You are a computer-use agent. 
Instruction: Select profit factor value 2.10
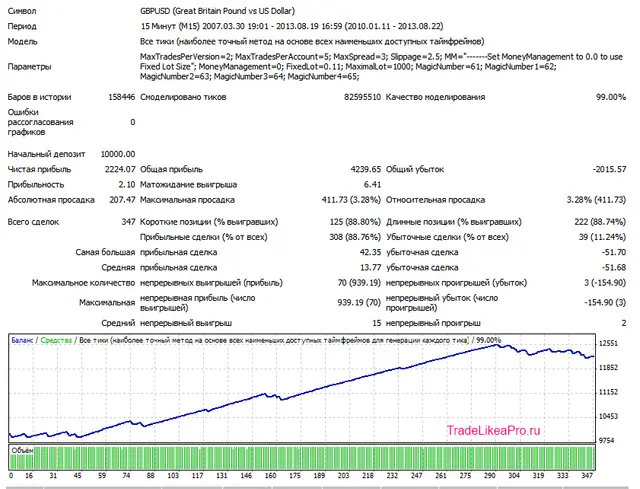[127, 185]
